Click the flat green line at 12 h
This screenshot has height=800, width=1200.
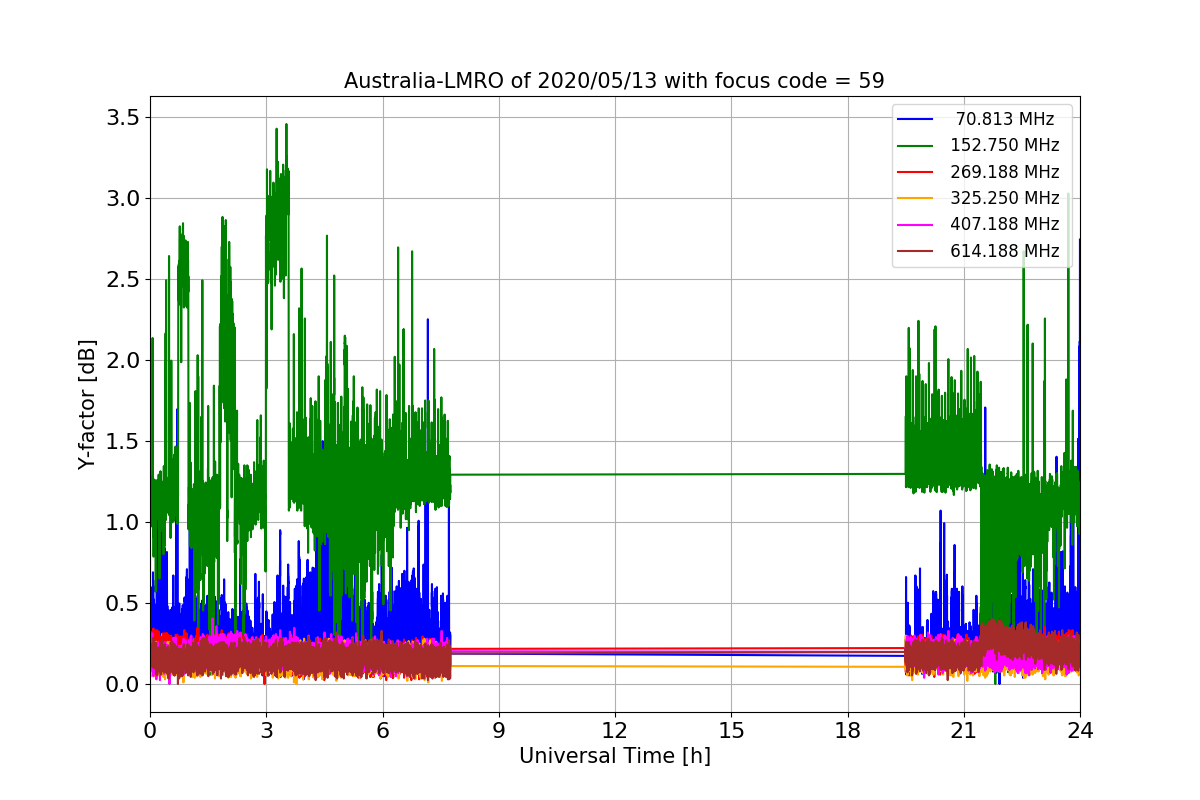[x=615, y=474]
